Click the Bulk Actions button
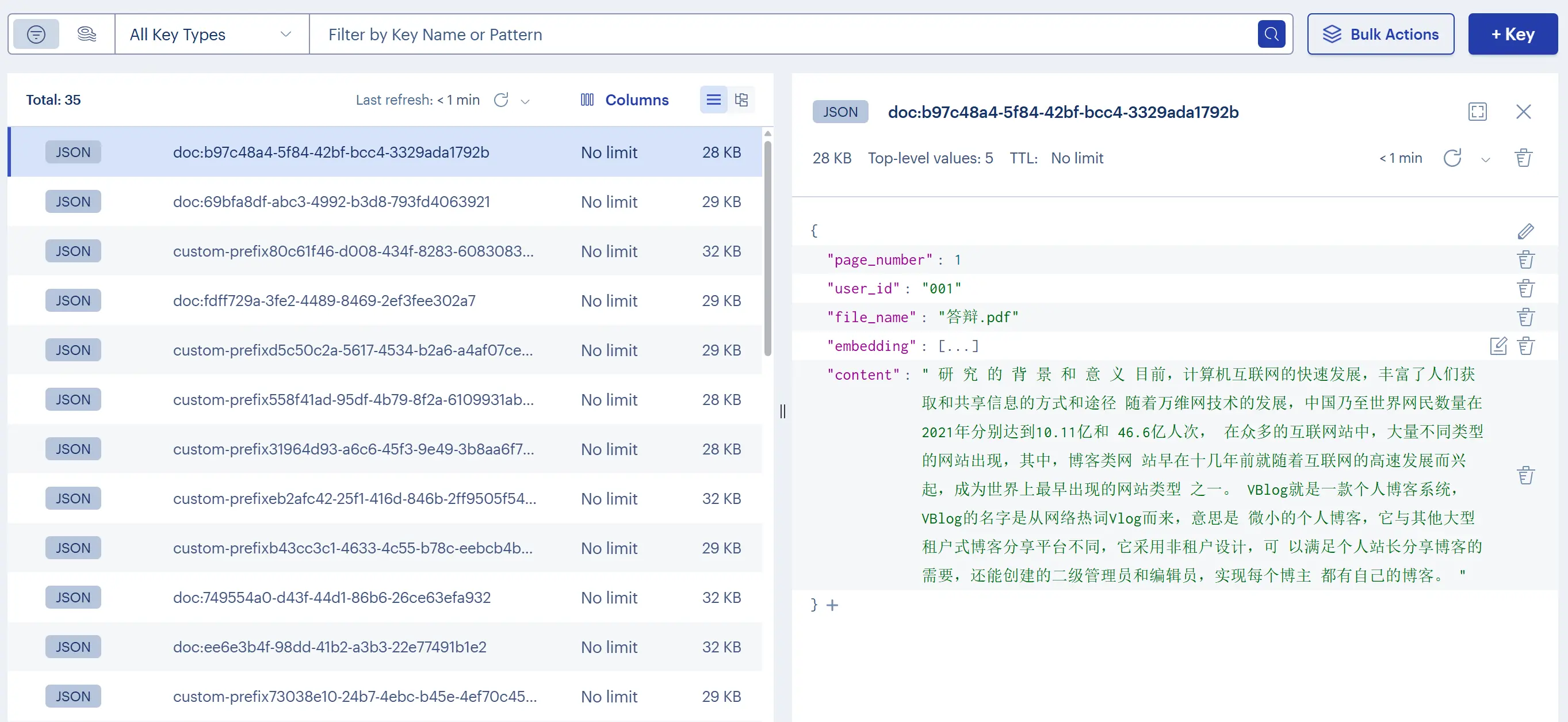1568x722 pixels. click(x=1380, y=35)
